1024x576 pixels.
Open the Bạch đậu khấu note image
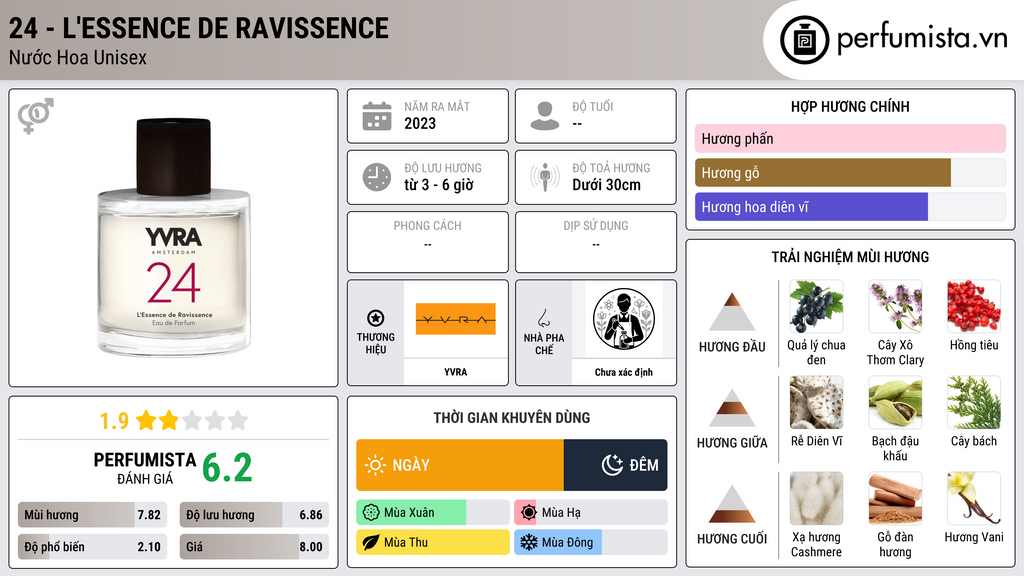click(895, 403)
